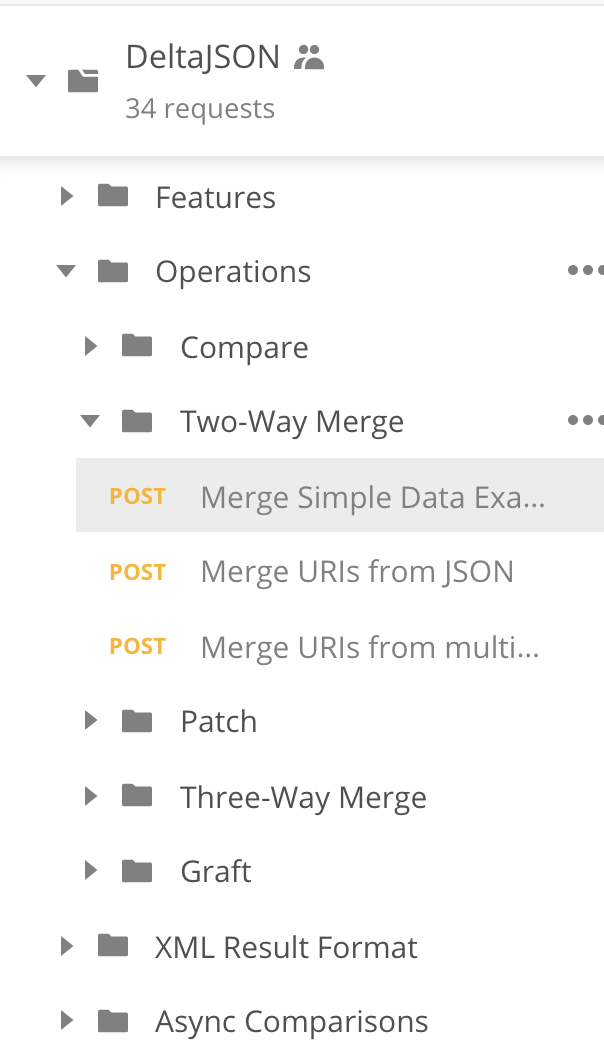Expand the Features folder arrow
Viewport: 604px width, 1044px height.
67,196
